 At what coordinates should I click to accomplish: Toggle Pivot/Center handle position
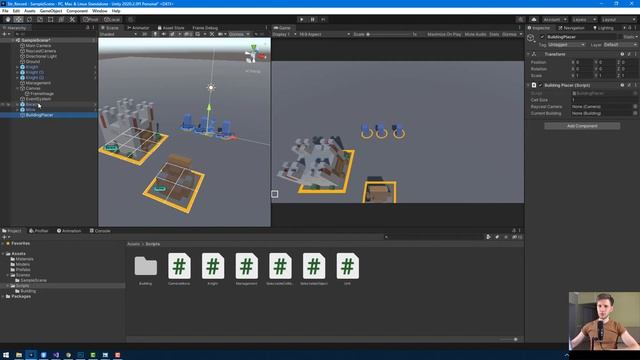91,20
